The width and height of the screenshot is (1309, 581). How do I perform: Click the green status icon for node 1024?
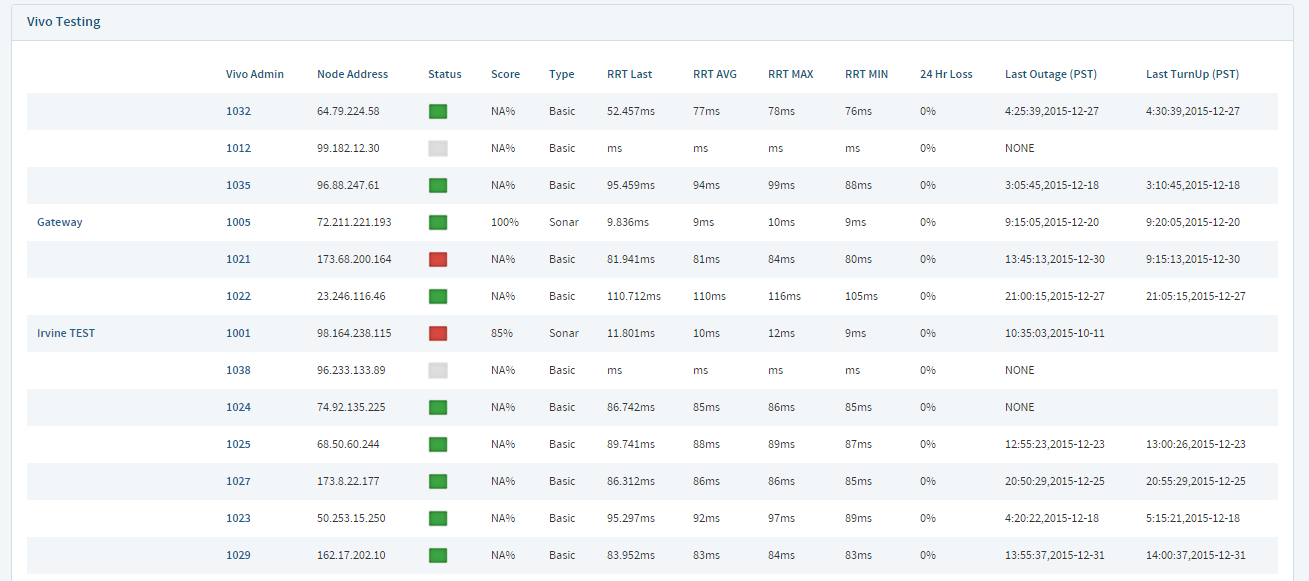tap(438, 407)
